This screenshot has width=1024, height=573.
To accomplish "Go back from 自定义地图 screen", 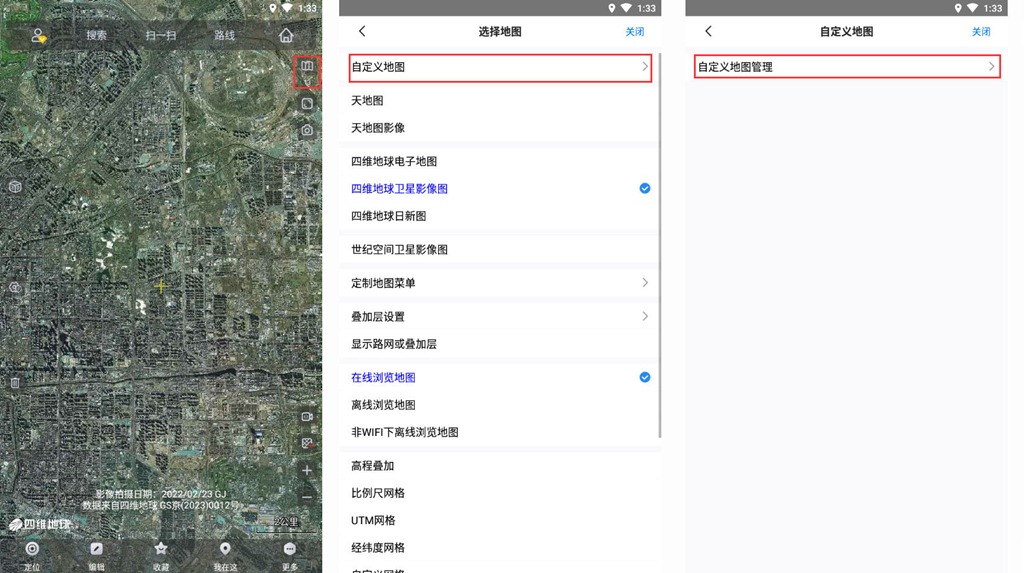I will pyautogui.click(x=709, y=32).
